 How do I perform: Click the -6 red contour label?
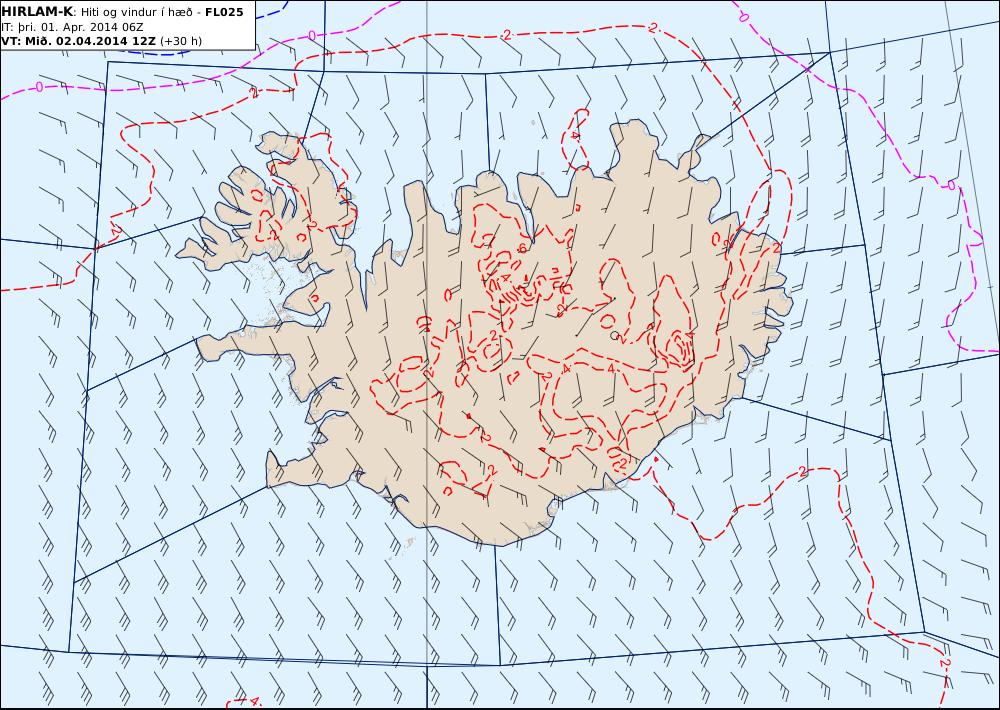[521, 249]
